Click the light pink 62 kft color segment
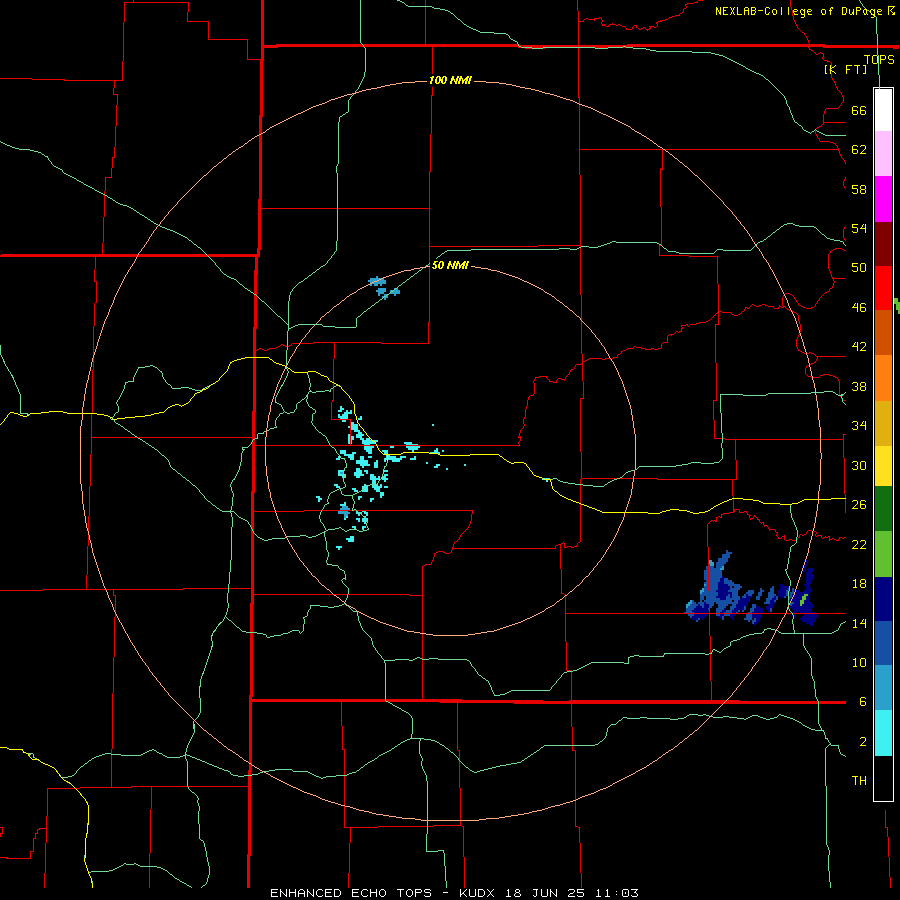The width and height of the screenshot is (900, 900). [x=883, y=154]
